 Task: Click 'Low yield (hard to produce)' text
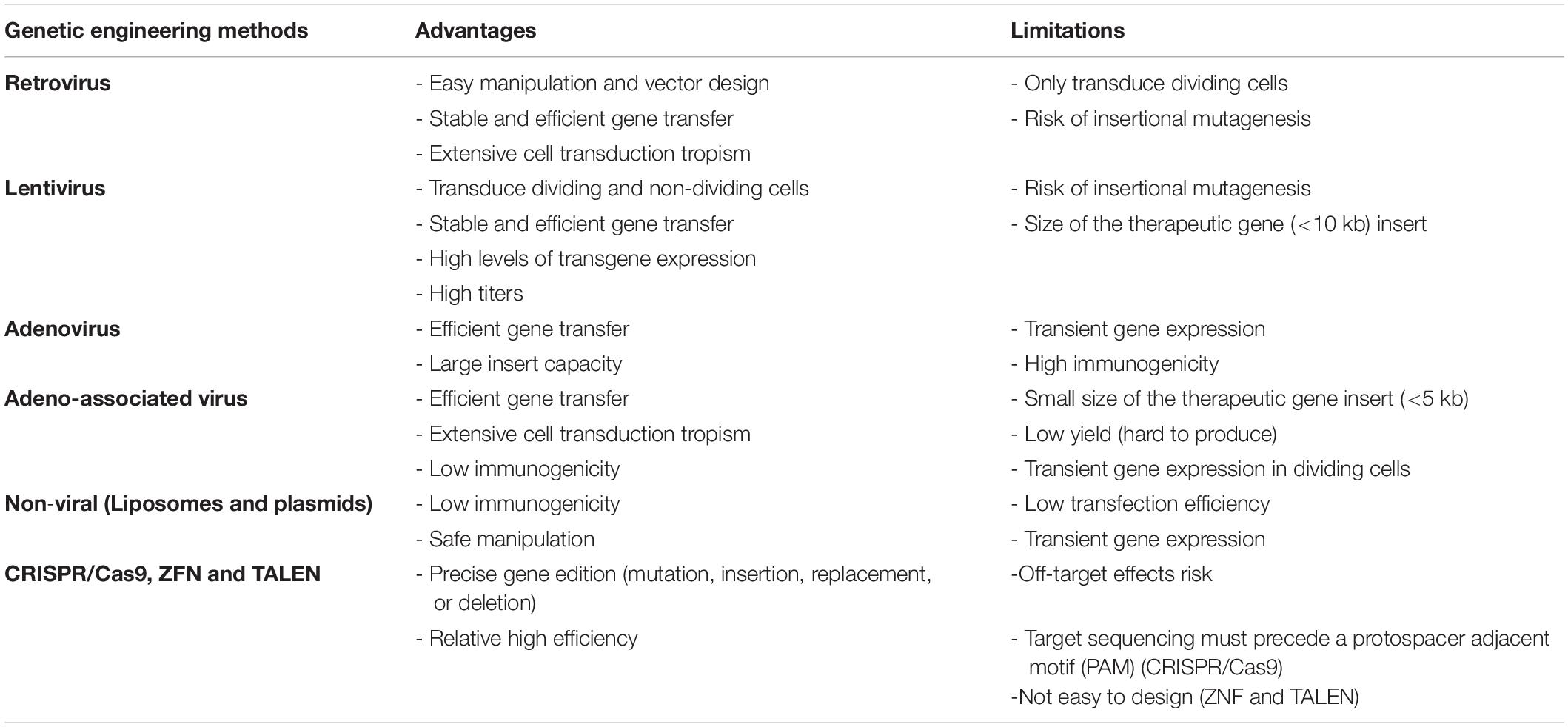pyautogui.click(x=1150, y=434)
